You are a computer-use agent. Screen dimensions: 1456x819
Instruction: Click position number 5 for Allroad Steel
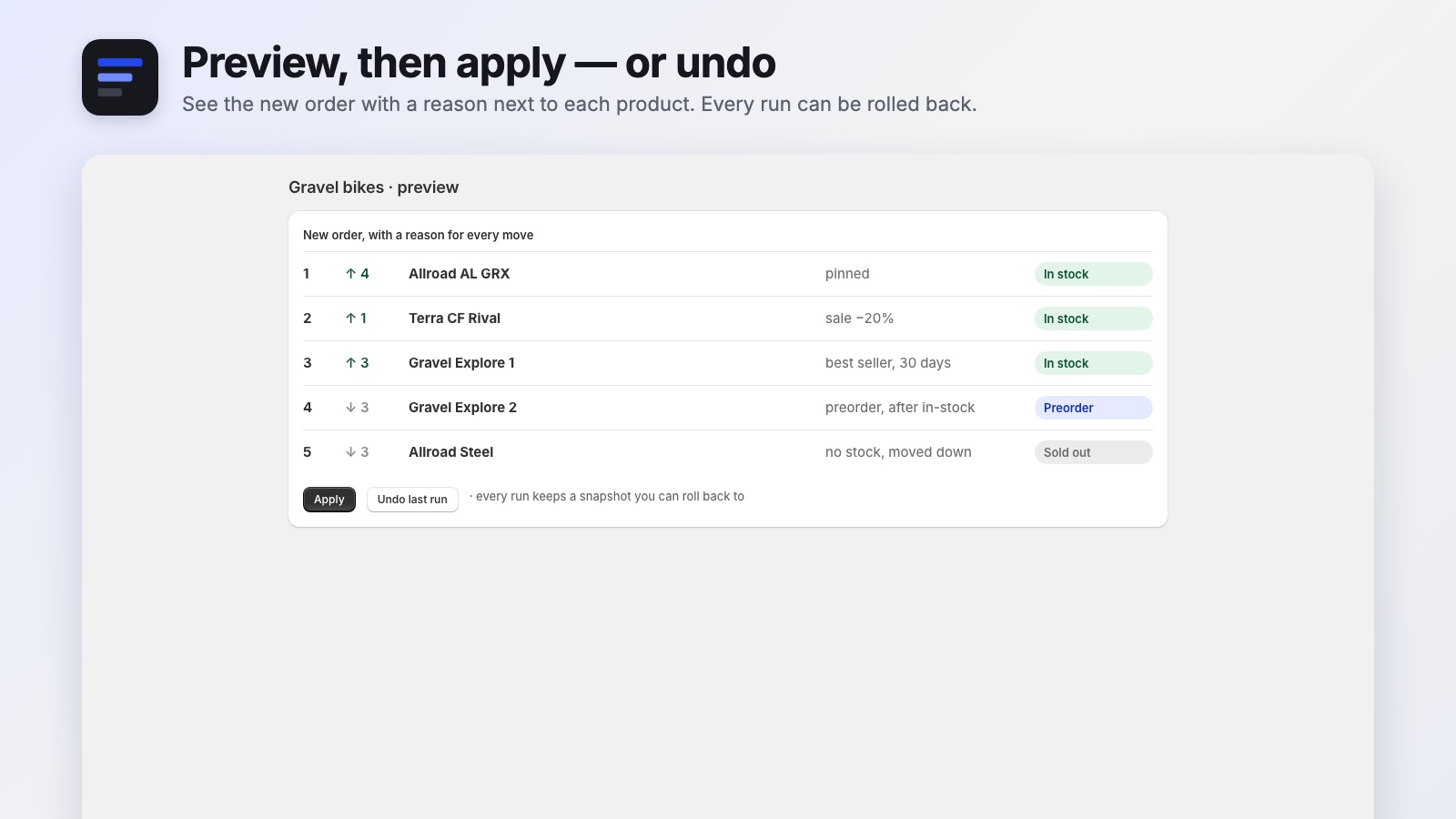(308, 452)
